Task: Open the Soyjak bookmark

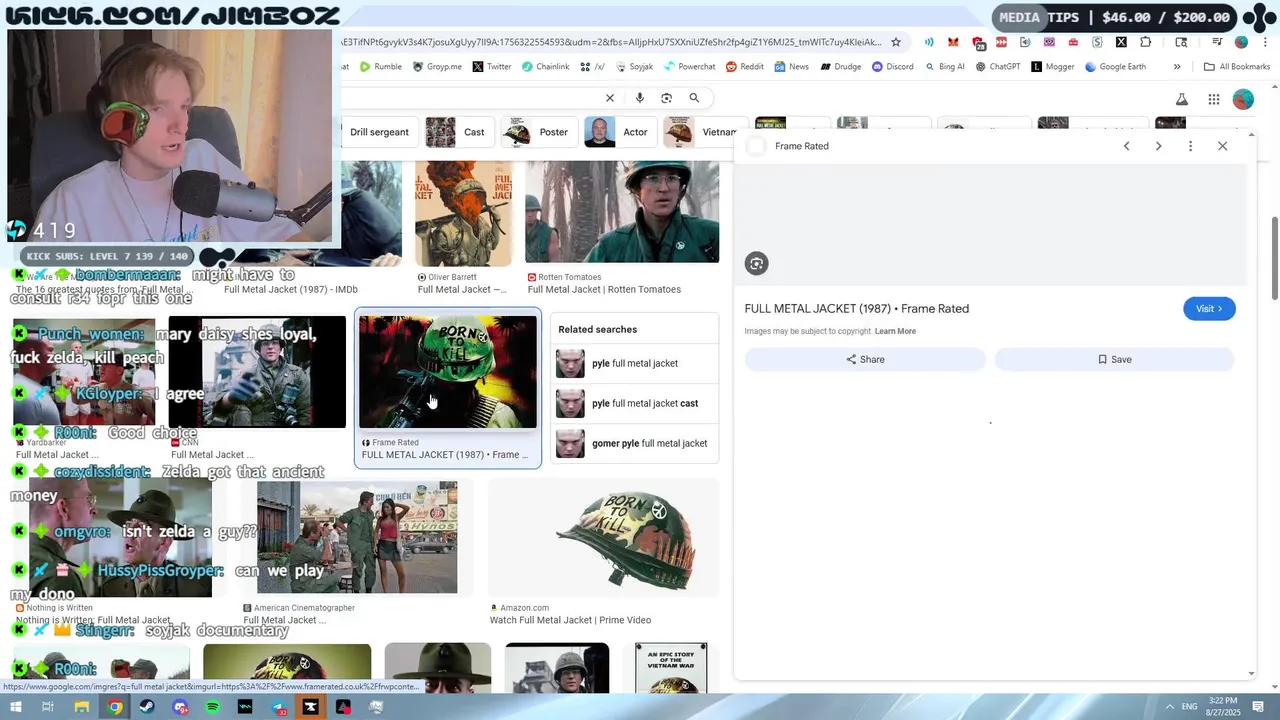Action: coord(634,67)
